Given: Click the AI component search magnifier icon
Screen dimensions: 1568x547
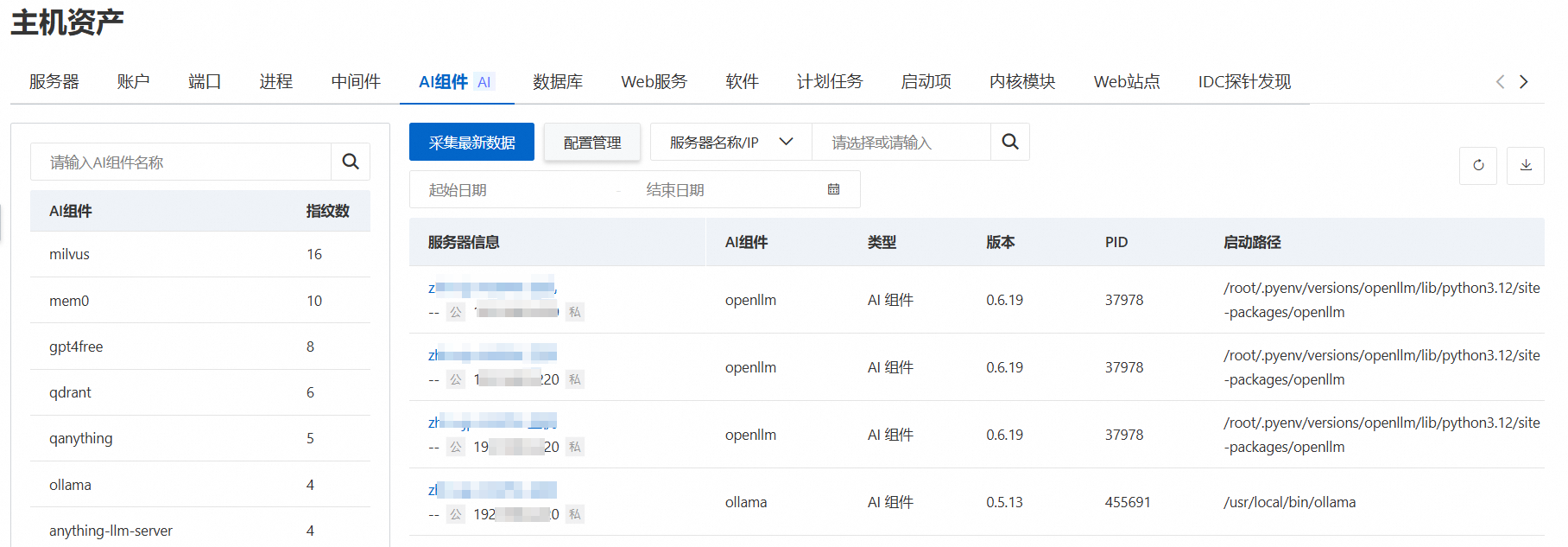Looking at the screenshot, I should pyautogui.click(x=351, y=162).
